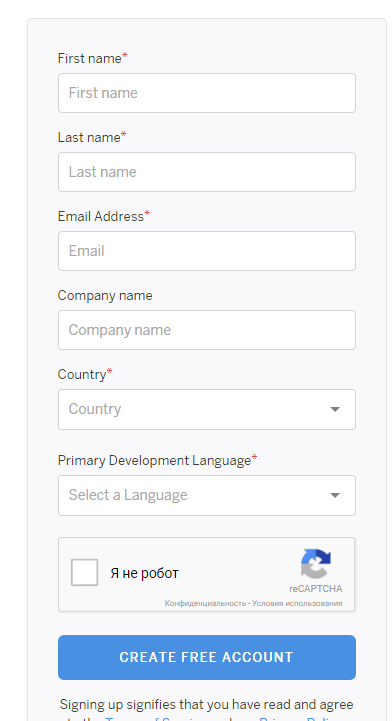Focus the First name input field
The width and height of the screenshot is (392, 721).
click(207, 93)
